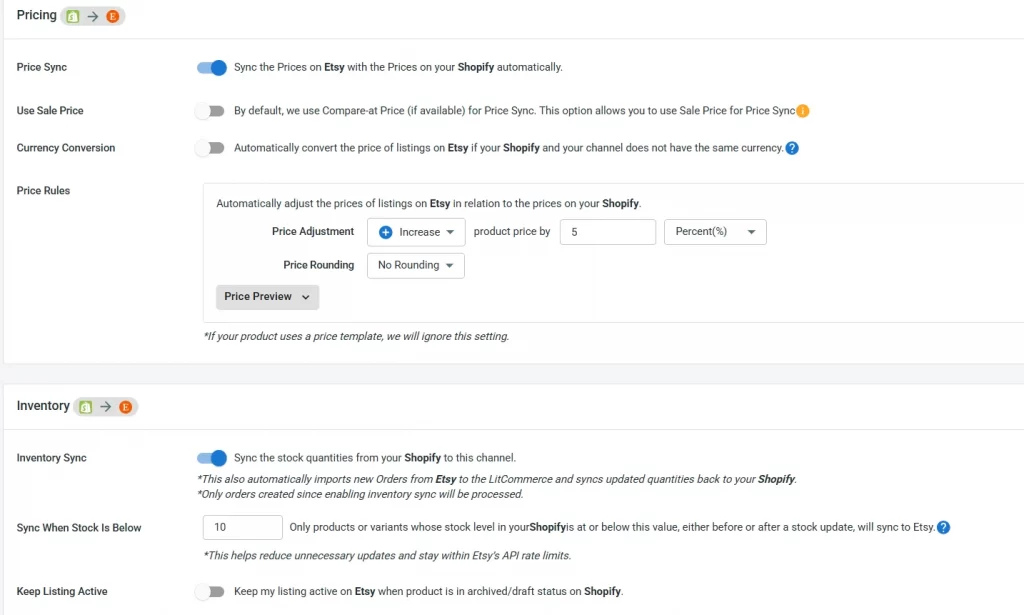Click the Sync When Stock Is Below field
Screen dimensions: 1024x615
point(242,527)
